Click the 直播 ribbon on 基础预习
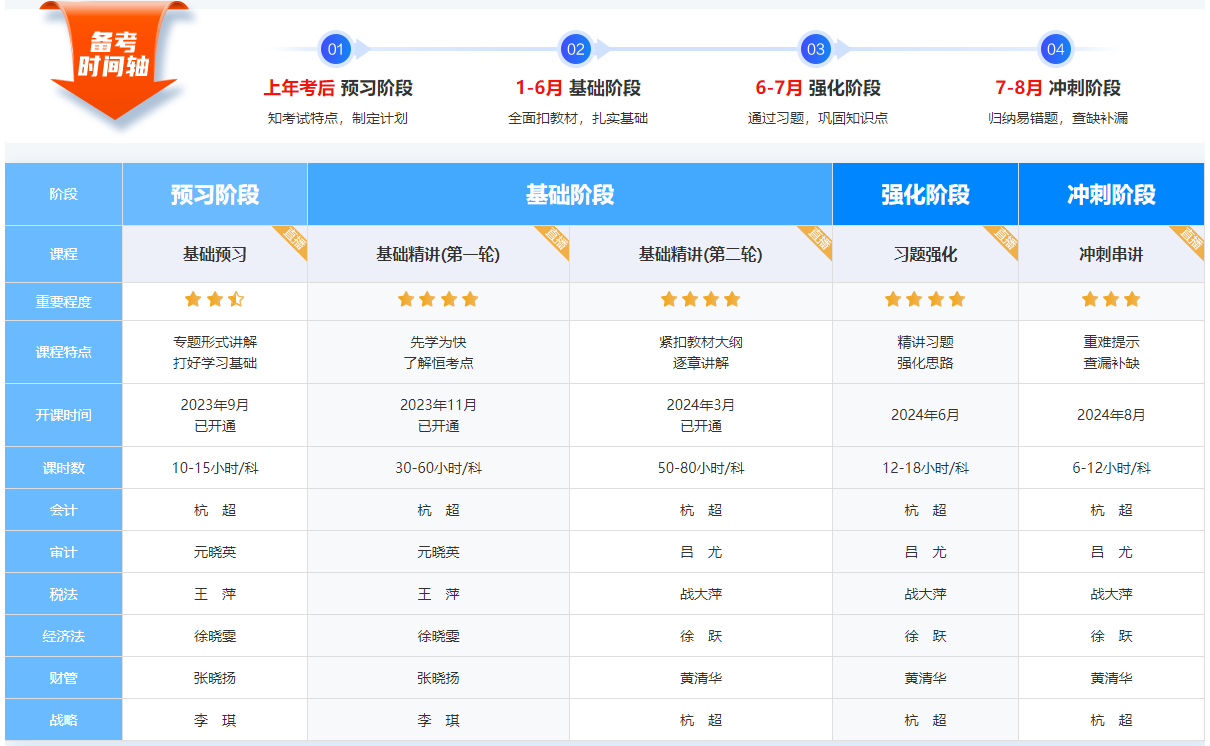1210x746 pixels. click(293, 239)
